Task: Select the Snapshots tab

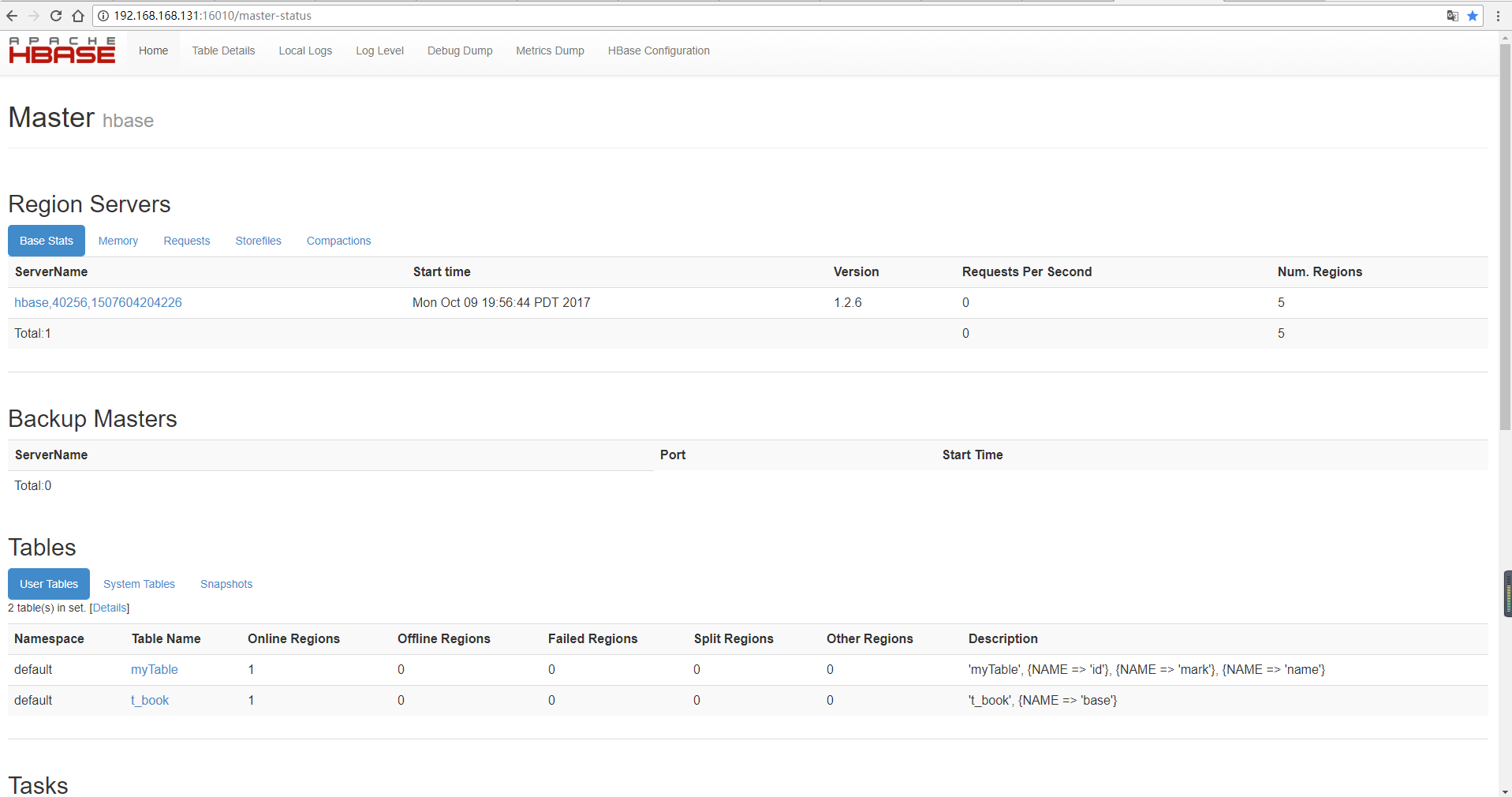Action: tap(226, 584)
